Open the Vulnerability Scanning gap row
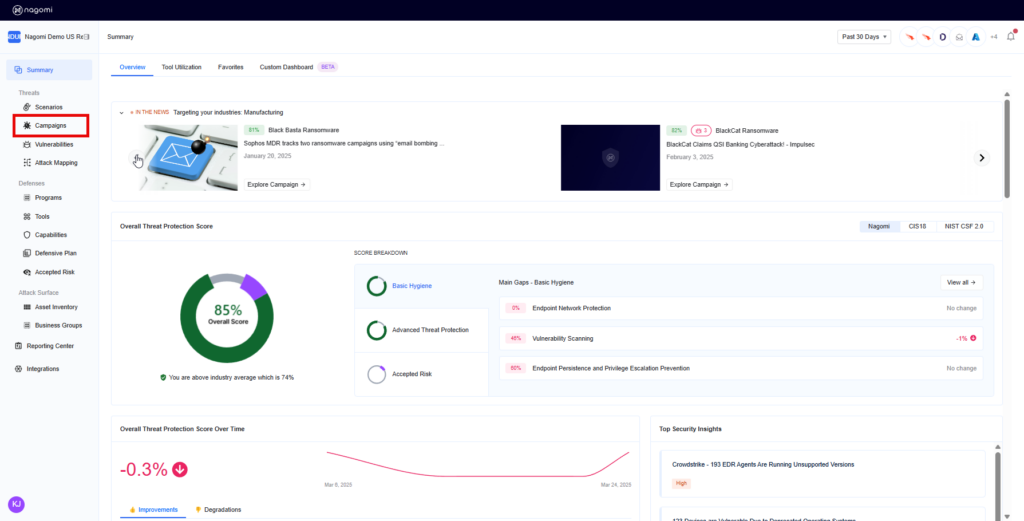Image resolution: width=1024 pixels, height=521 pixels. click(741, 338)
